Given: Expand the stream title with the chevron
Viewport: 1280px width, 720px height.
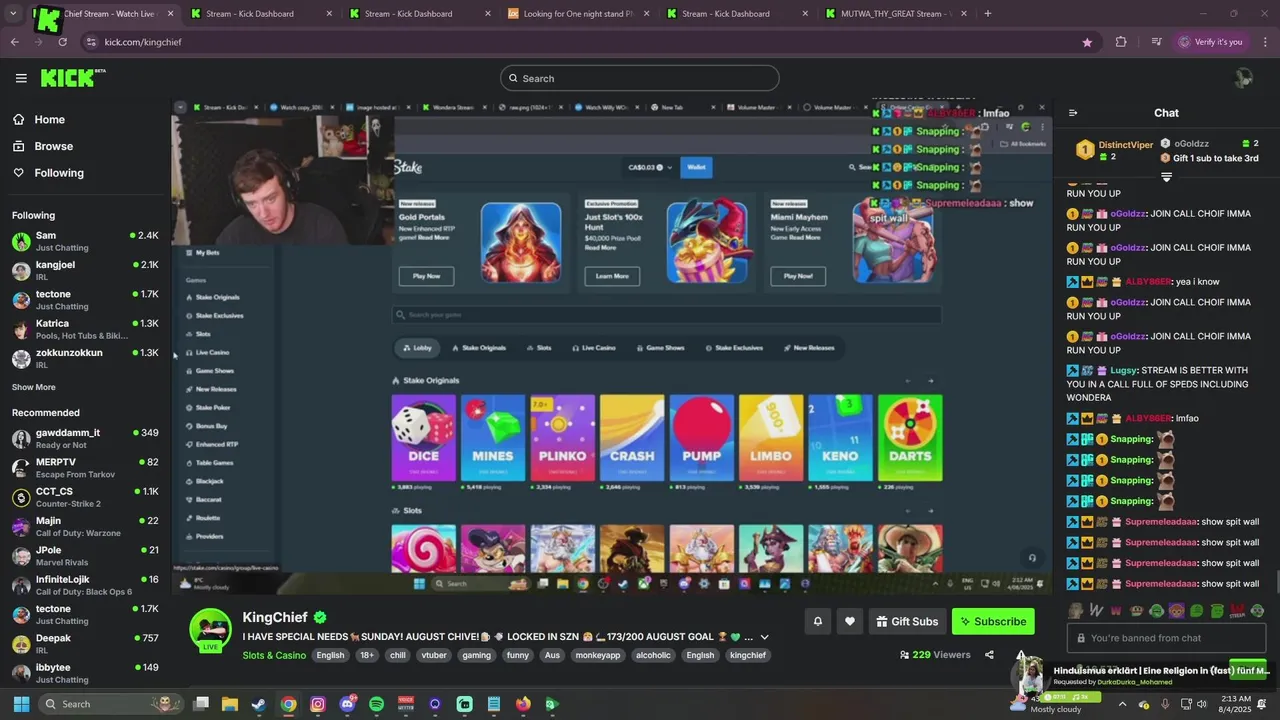Looking at the screenshot, I should point(765,637).
